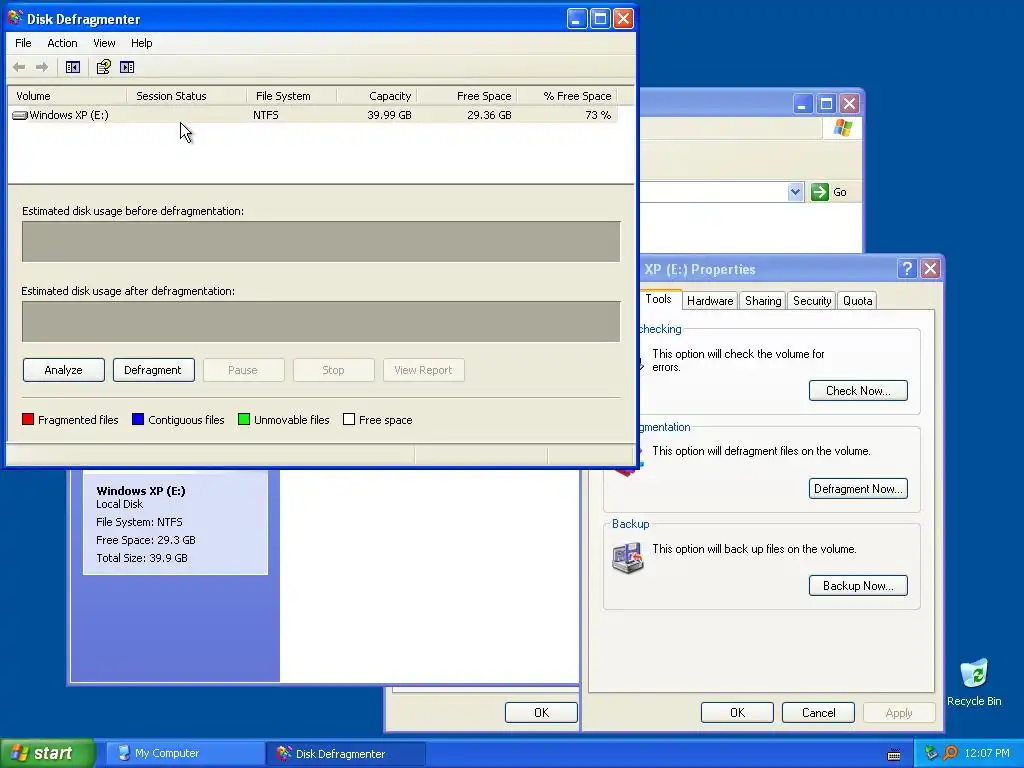This screenshot has height=768, width=1024.
Task: Click the taskbar clock 12:07 PM
Action: 987,754
